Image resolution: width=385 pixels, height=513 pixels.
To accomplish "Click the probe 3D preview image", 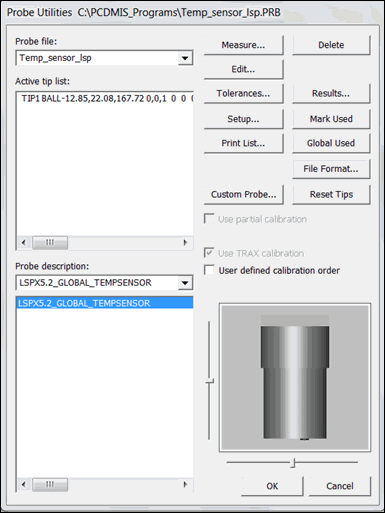I will pyautogui.click(x=295, y=378).
